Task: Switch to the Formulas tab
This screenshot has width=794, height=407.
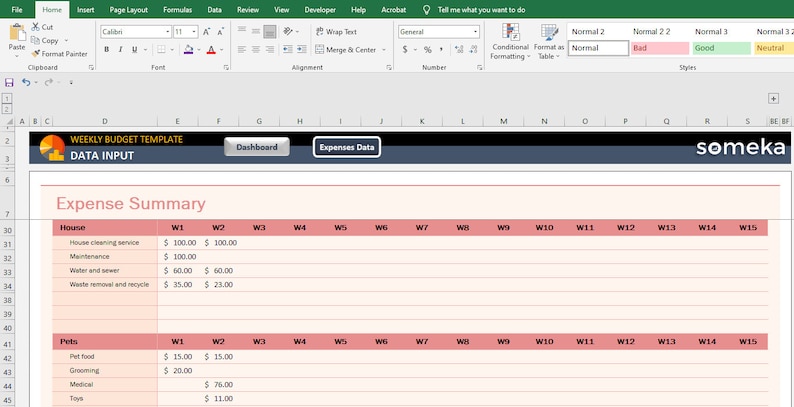Action: click(177, 10)
